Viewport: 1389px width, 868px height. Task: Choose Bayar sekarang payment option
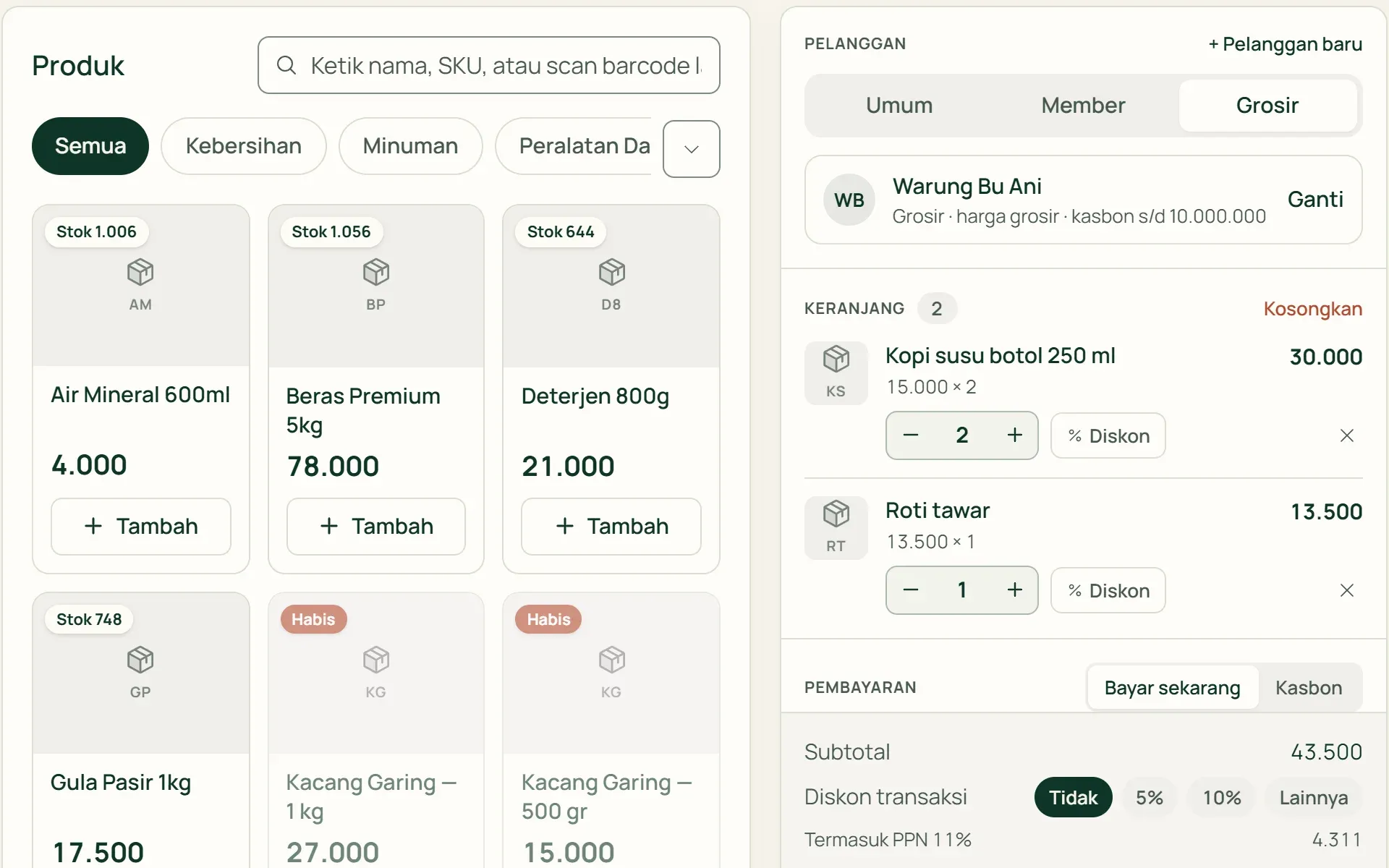pos(1172,688)
